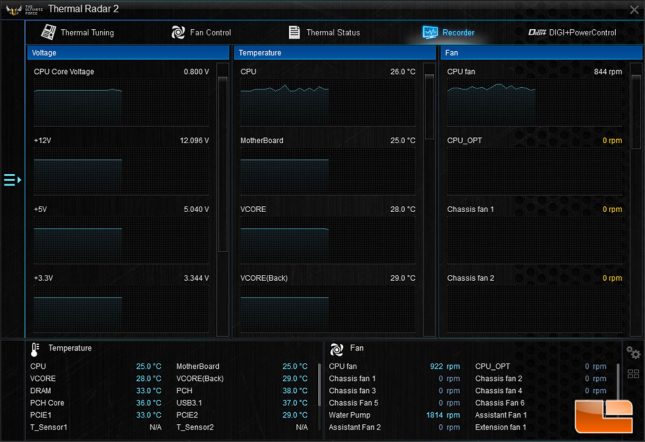Click the Chassis Fan 5 label

(353, 403)
